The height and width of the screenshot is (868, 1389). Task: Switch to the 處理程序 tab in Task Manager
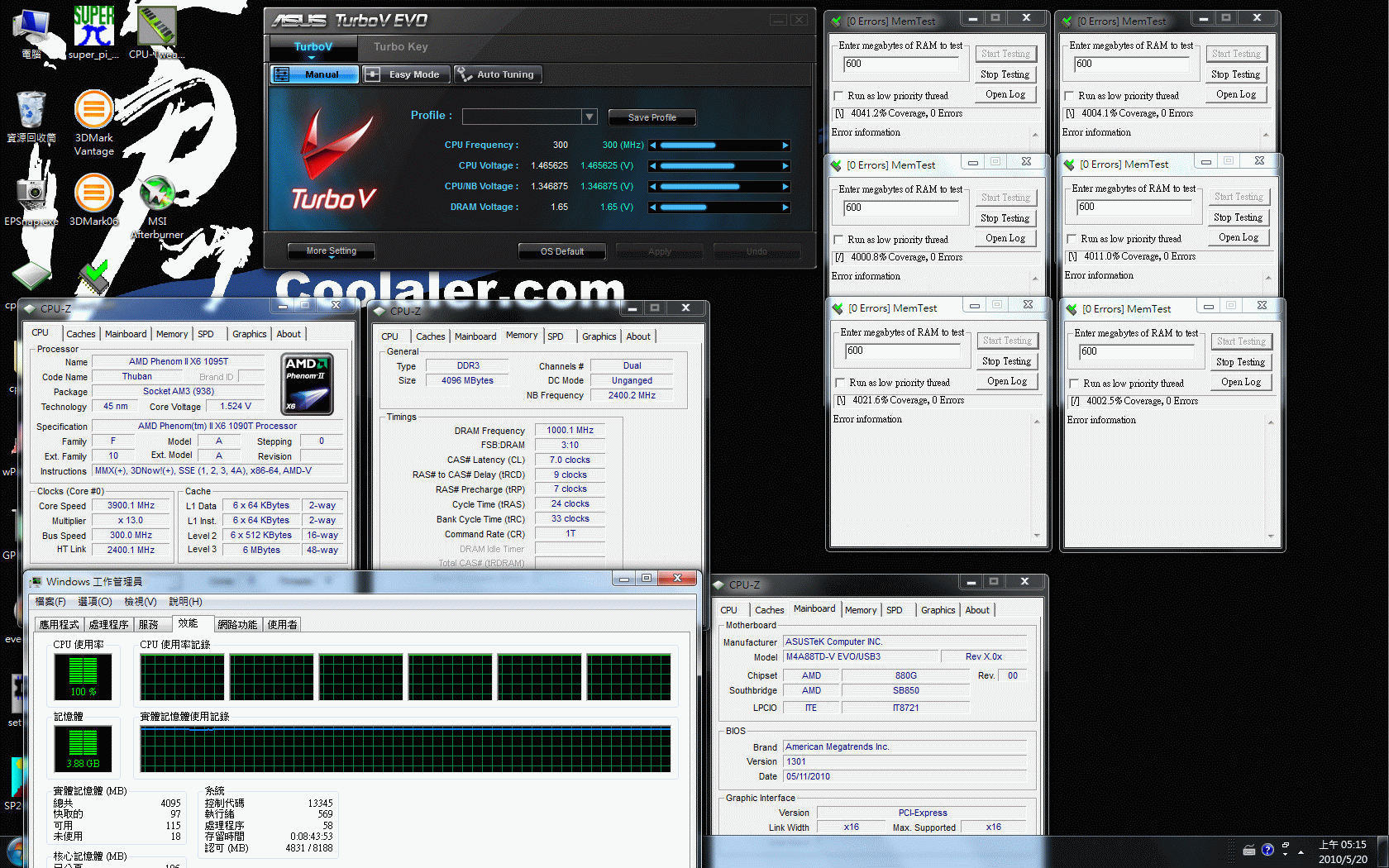coord(108,625)
